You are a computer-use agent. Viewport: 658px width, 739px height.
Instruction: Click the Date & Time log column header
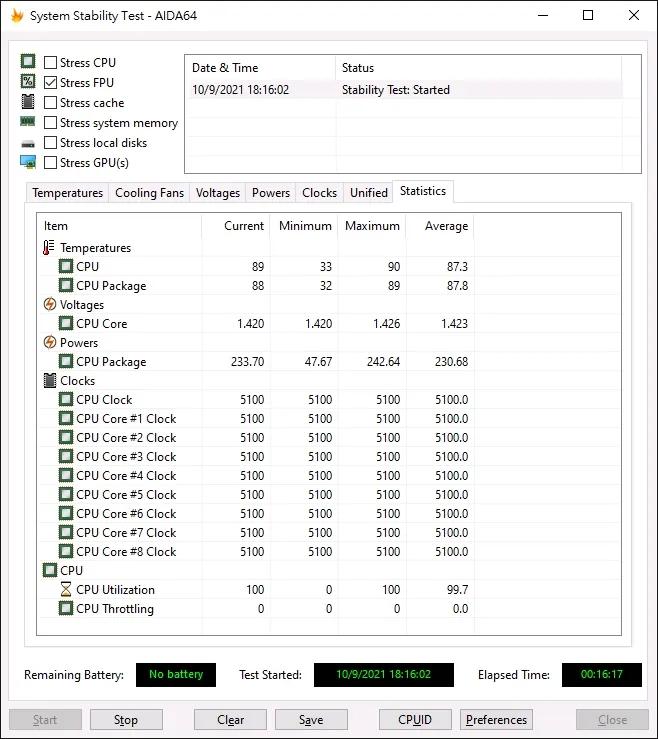[x=260, y=68]
